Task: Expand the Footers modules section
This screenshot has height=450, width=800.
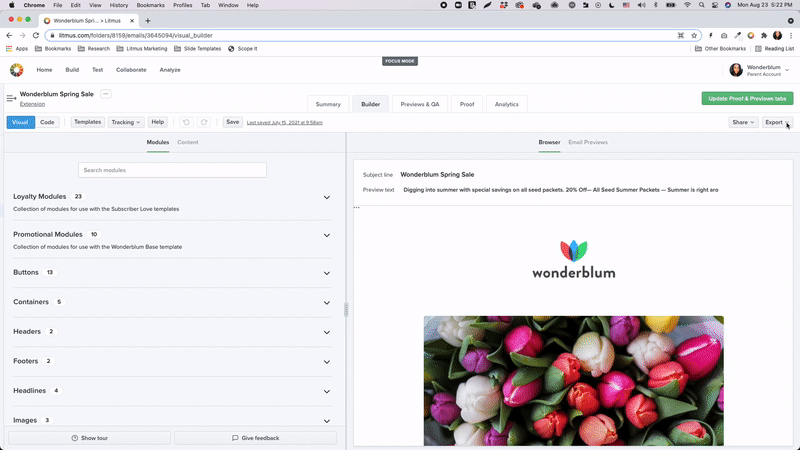Action: pos(327,362)
